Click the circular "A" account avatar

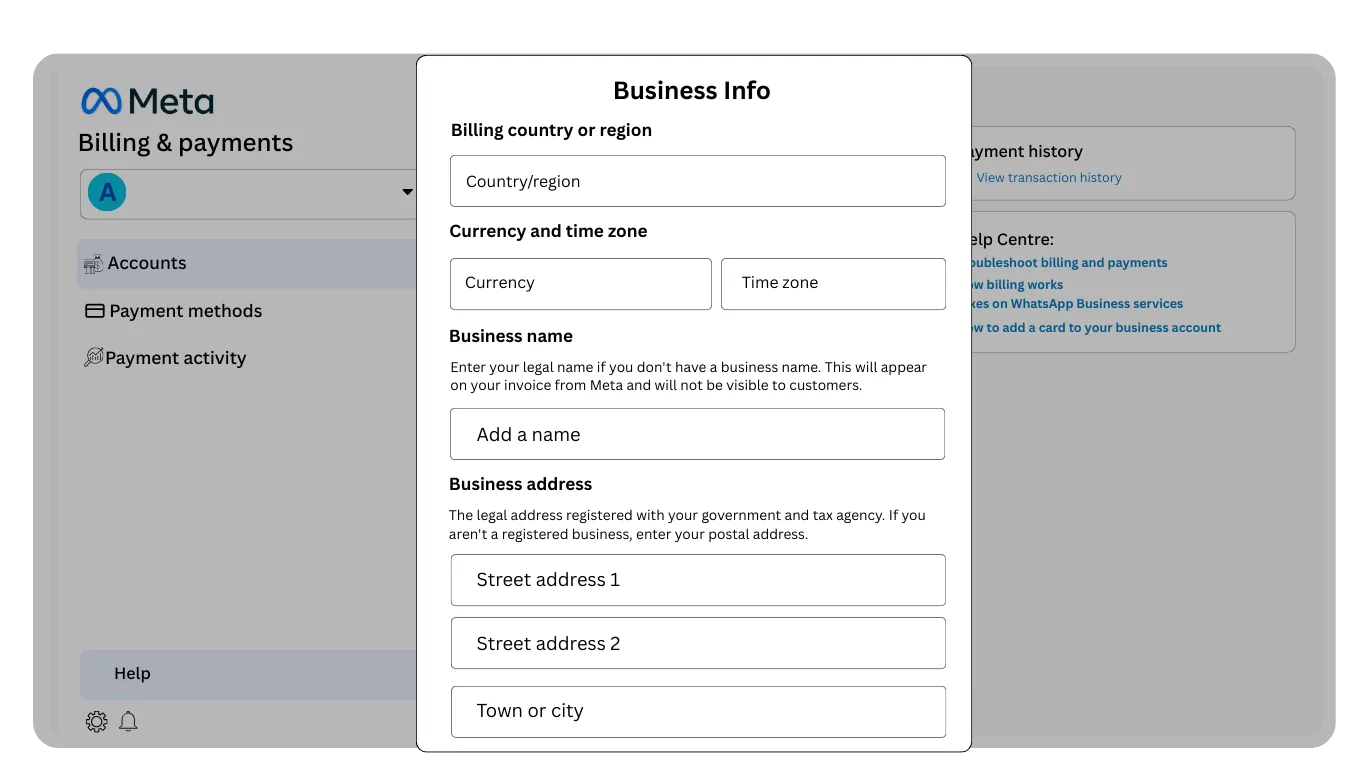point(107,192)
